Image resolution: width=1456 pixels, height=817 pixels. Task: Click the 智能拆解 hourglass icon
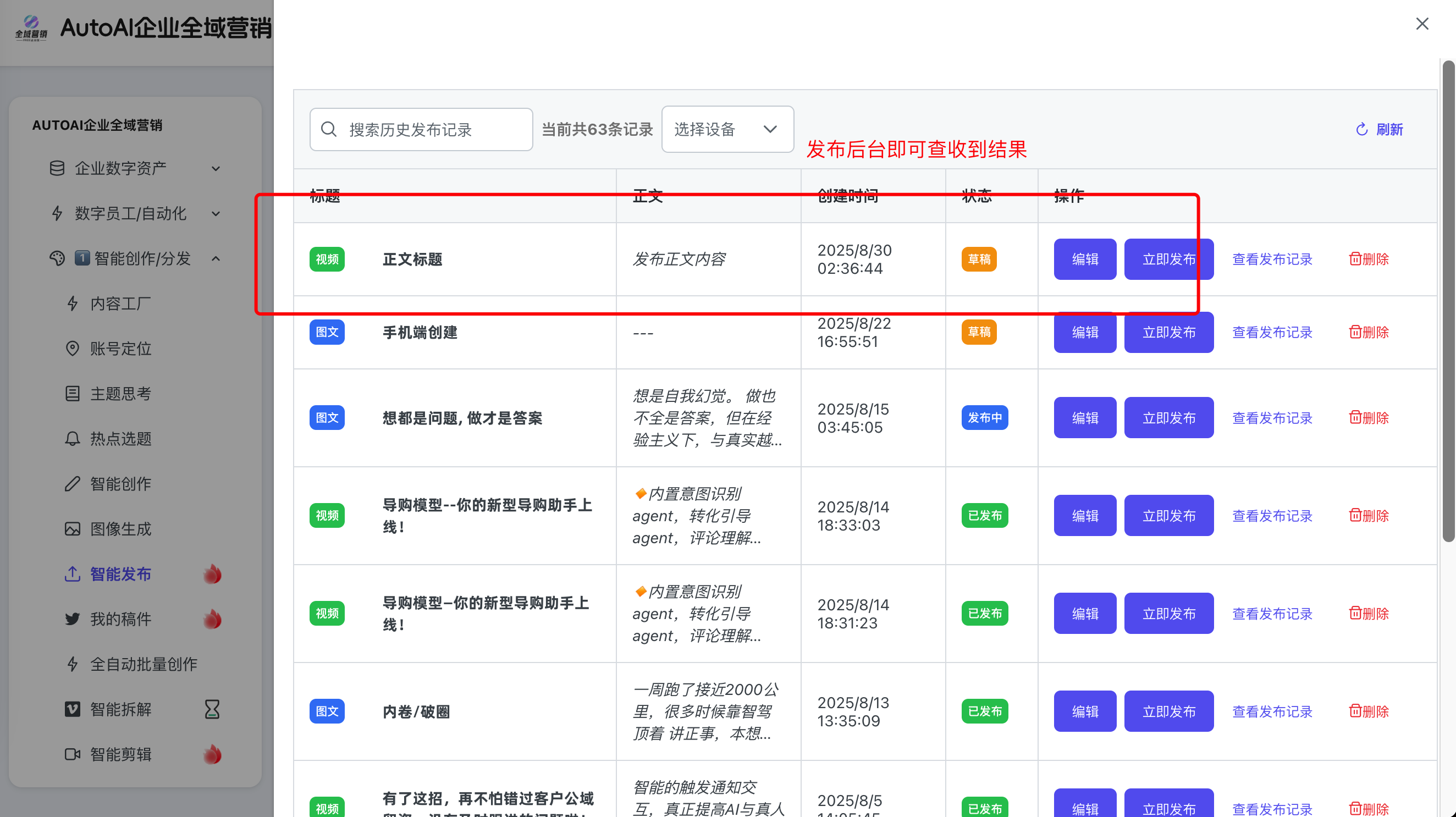click(x=212, y=709)
